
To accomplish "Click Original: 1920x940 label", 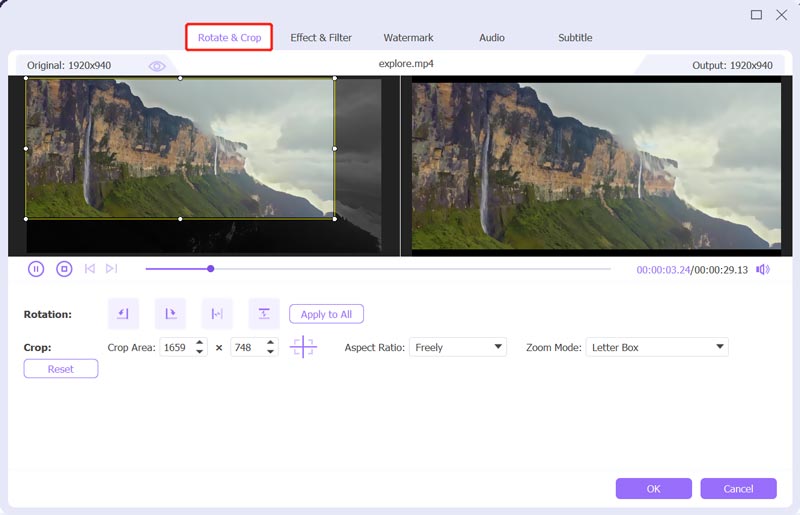I will (69, 65).
